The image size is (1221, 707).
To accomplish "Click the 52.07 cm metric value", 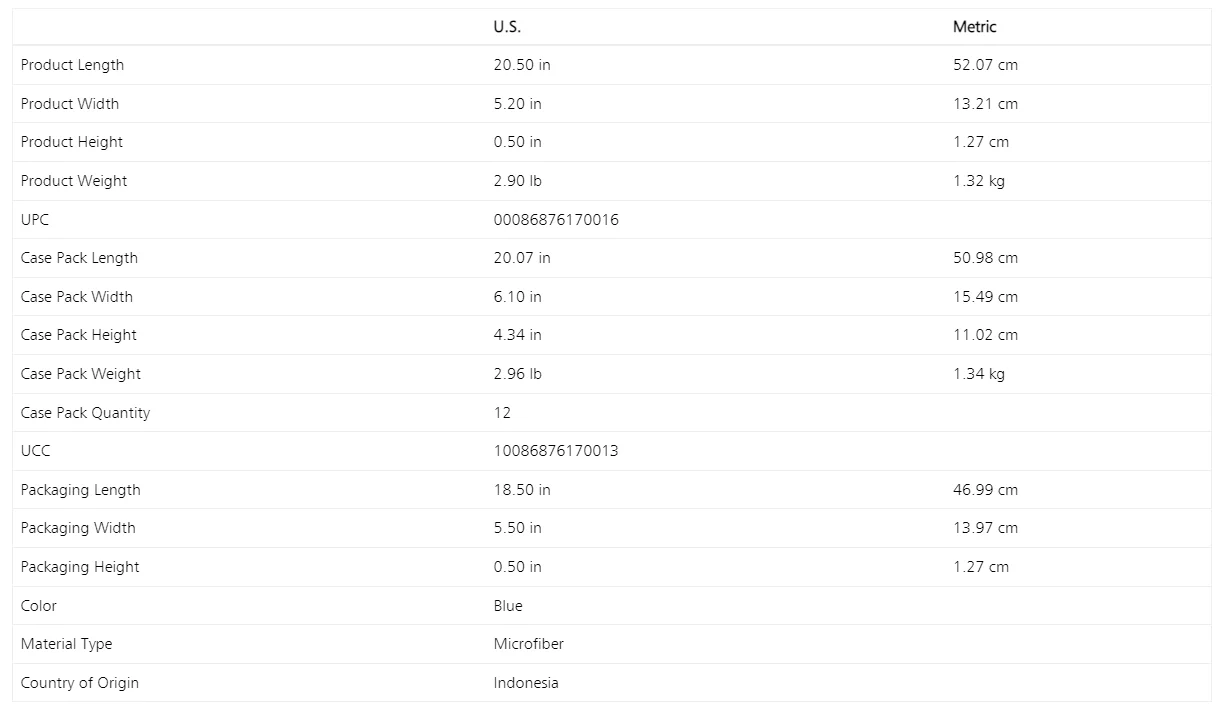I will click(x=985, y=65).
